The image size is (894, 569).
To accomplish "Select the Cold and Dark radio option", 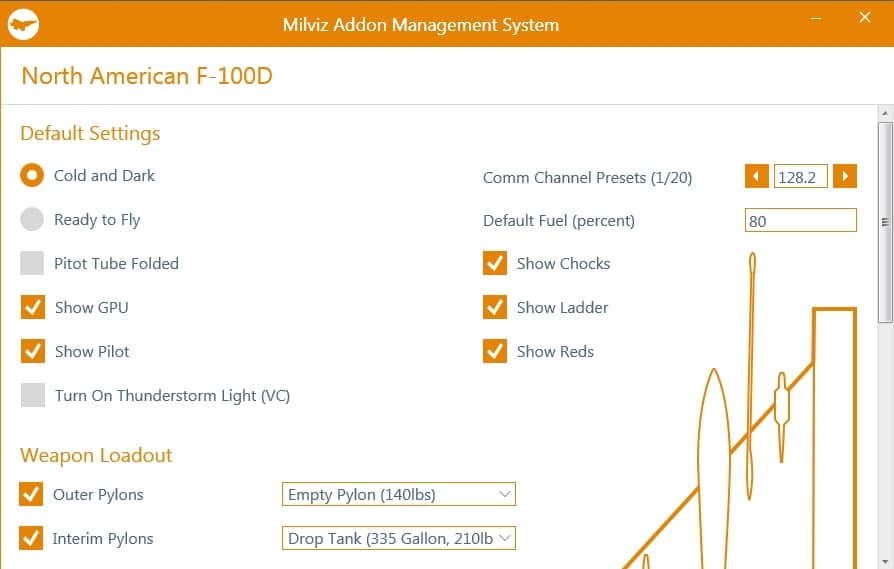I will (x=33, y=175).
